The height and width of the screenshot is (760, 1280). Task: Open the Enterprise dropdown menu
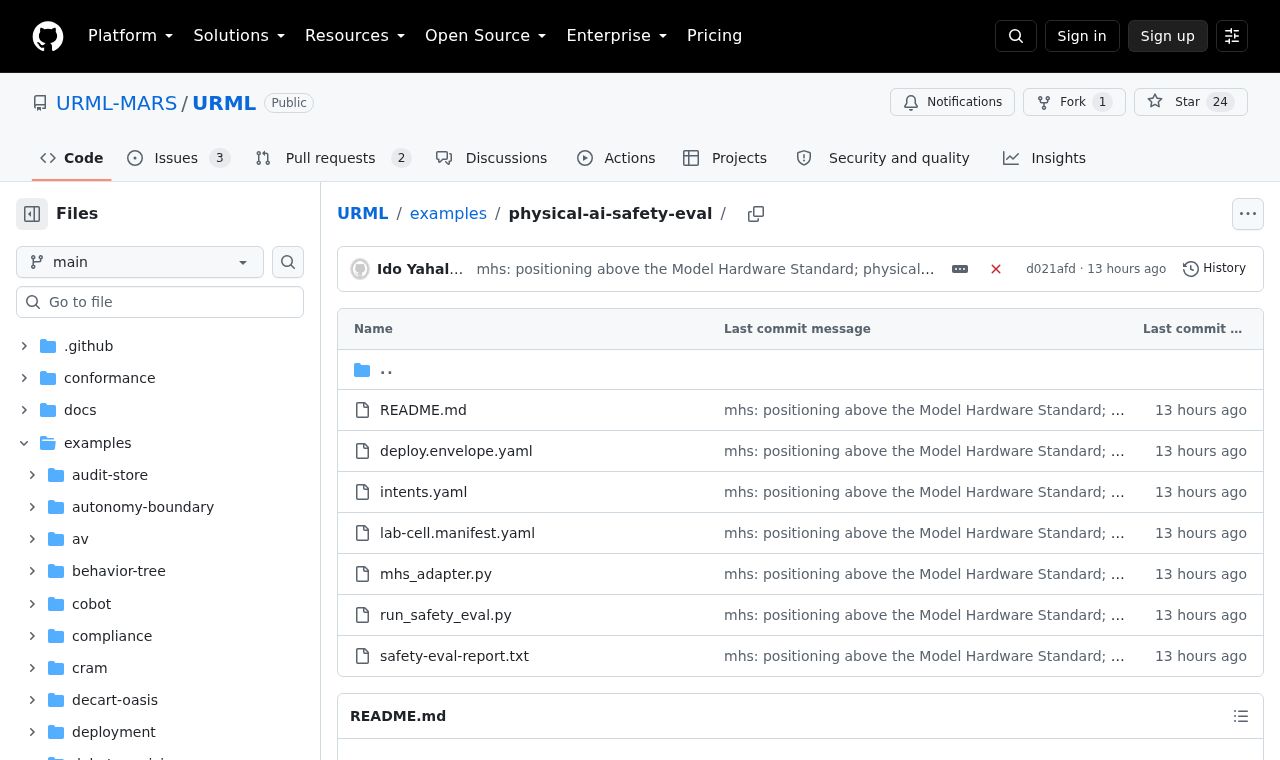point(617,36)
